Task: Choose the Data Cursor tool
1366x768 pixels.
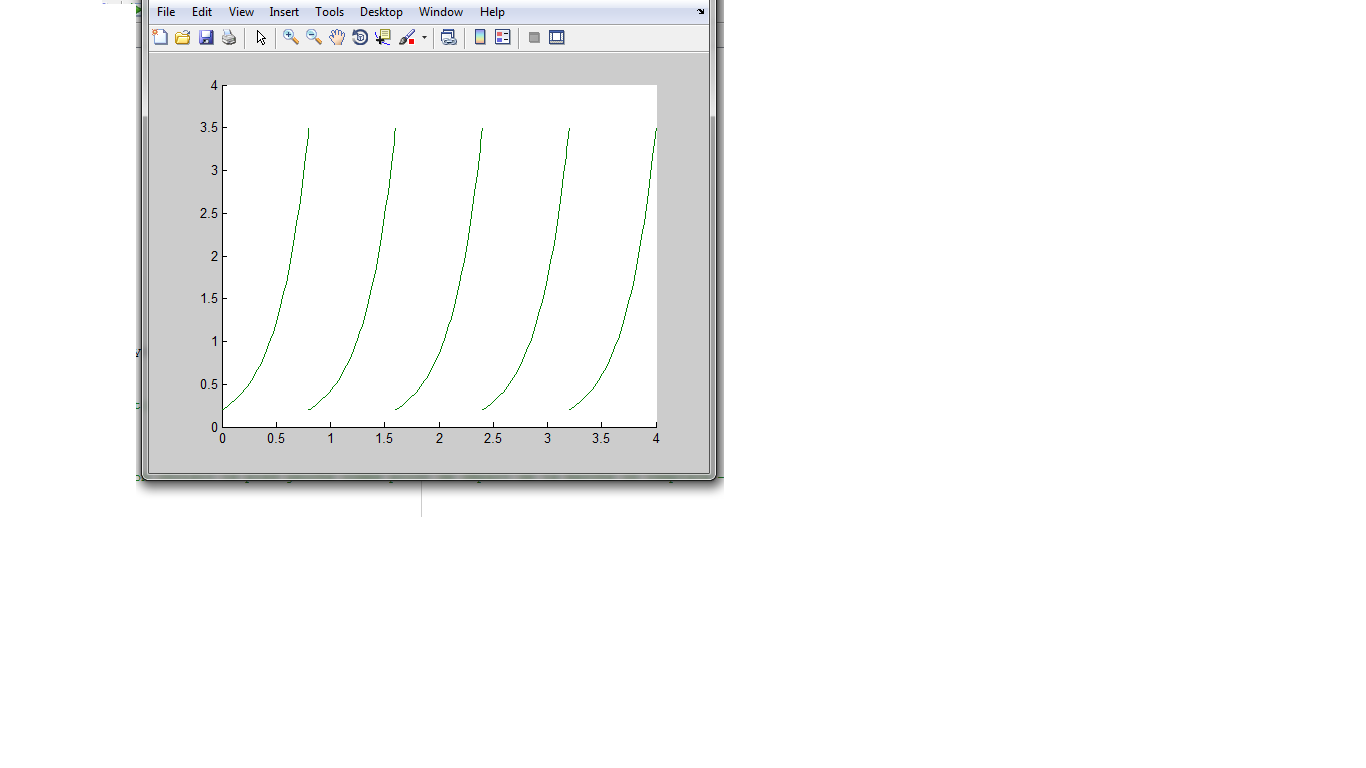Action: click(383, 38)
